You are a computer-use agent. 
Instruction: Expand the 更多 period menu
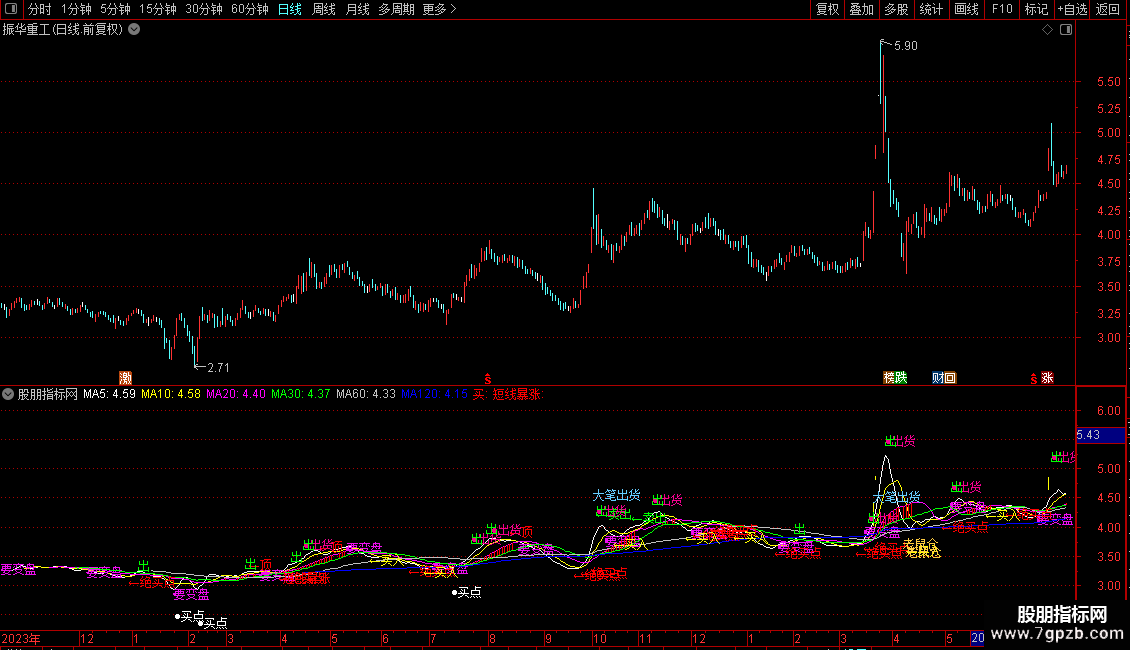point(439,9)
